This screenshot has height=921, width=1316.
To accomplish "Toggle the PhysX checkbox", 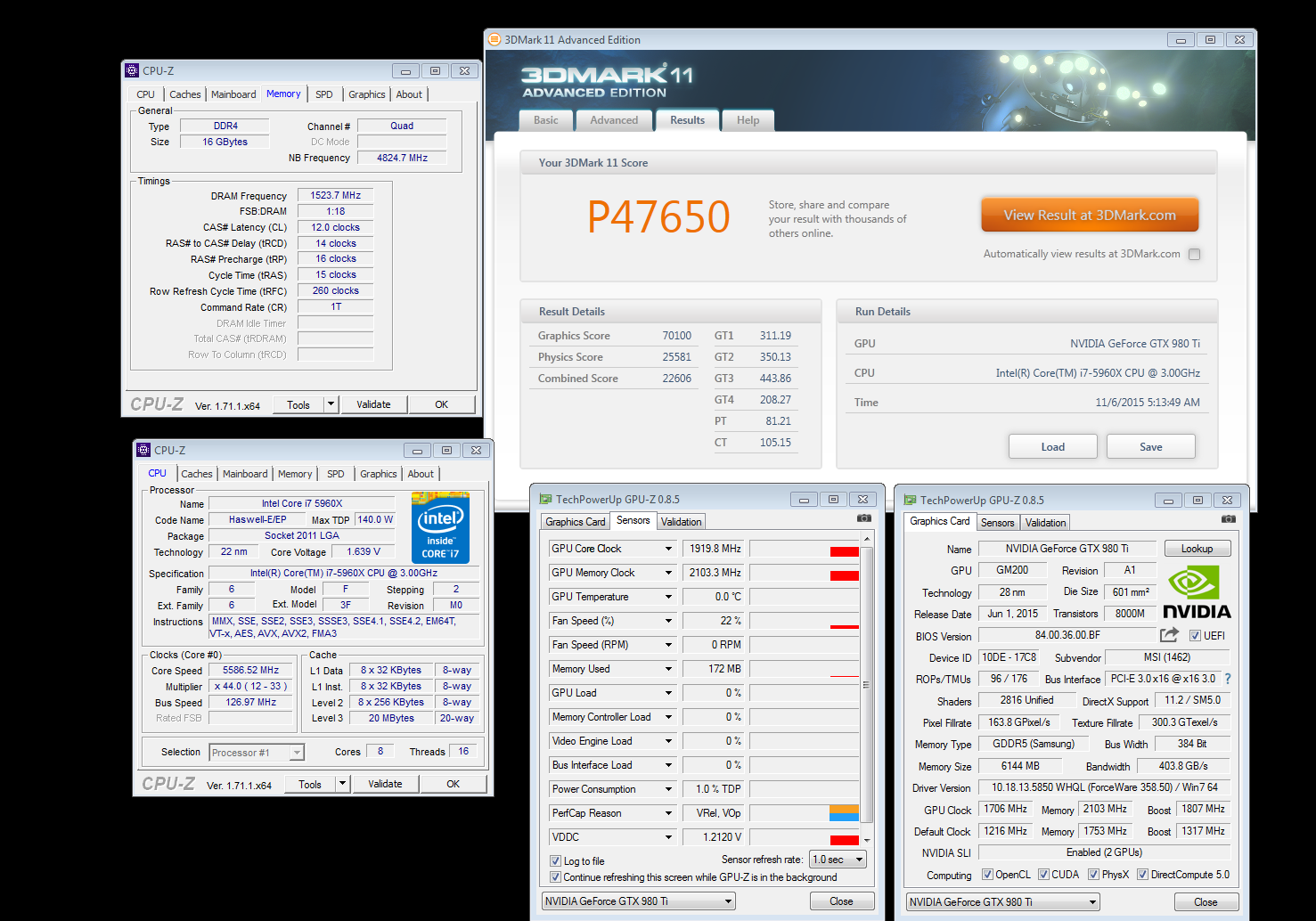I will pos(1093,875).
